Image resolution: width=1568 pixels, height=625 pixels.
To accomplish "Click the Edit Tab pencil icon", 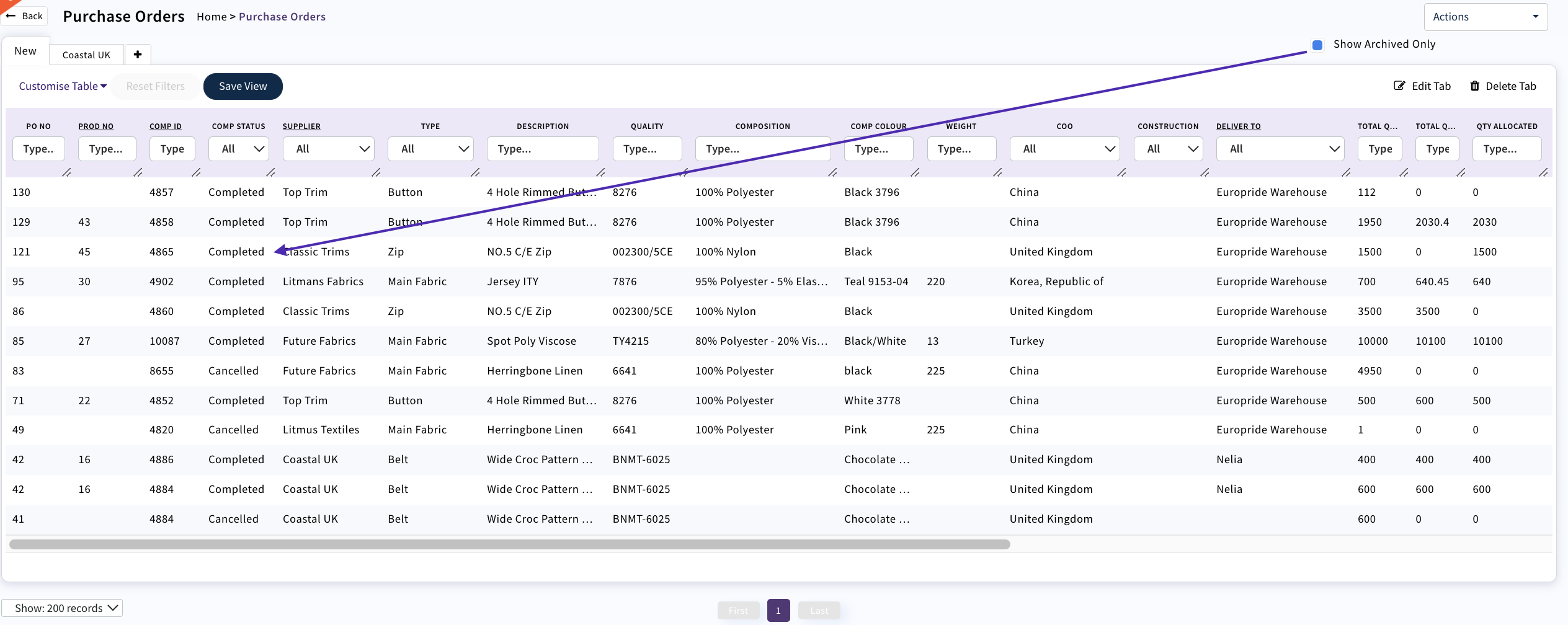I will coord(1399,86).
